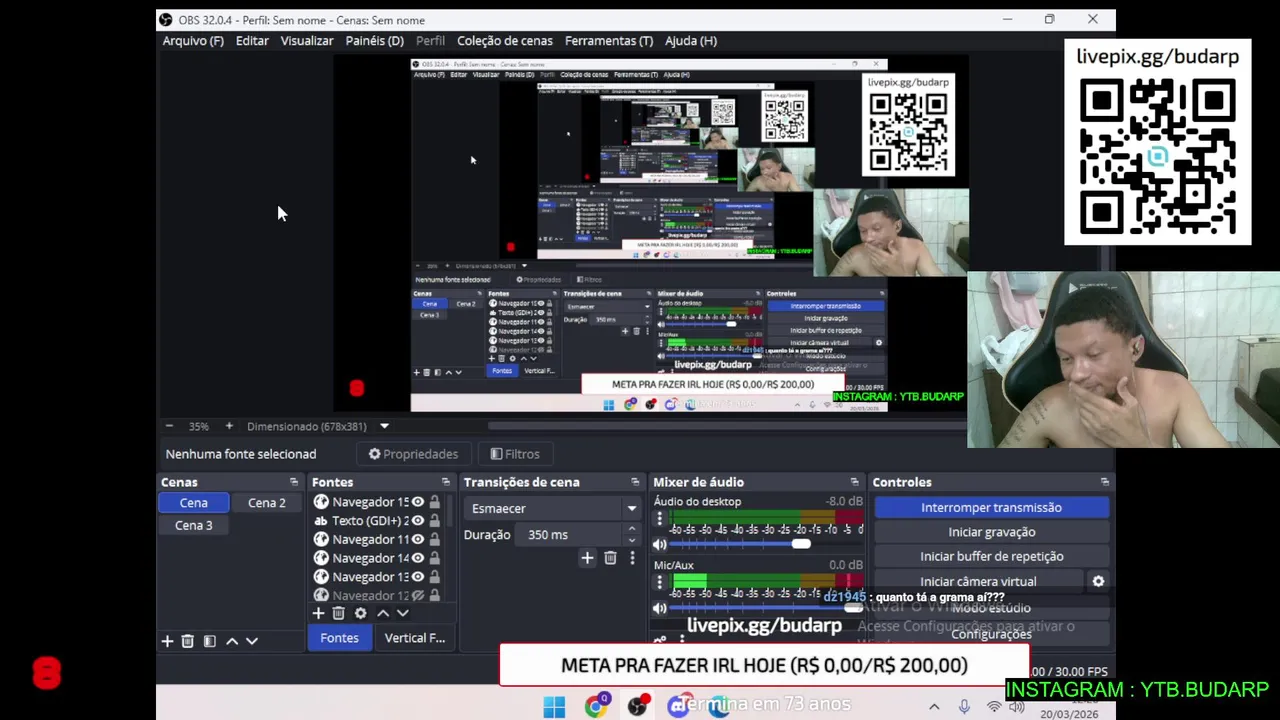Image resolution: width=1280 pixels, height=720 pixels.
Task: Hide the Navegador 11 source
Action: pos(418,539)
